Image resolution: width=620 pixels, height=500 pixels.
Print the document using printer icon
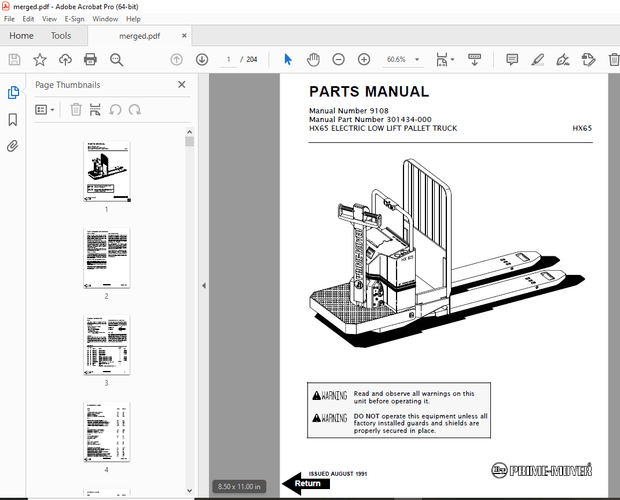coord(91,60)
